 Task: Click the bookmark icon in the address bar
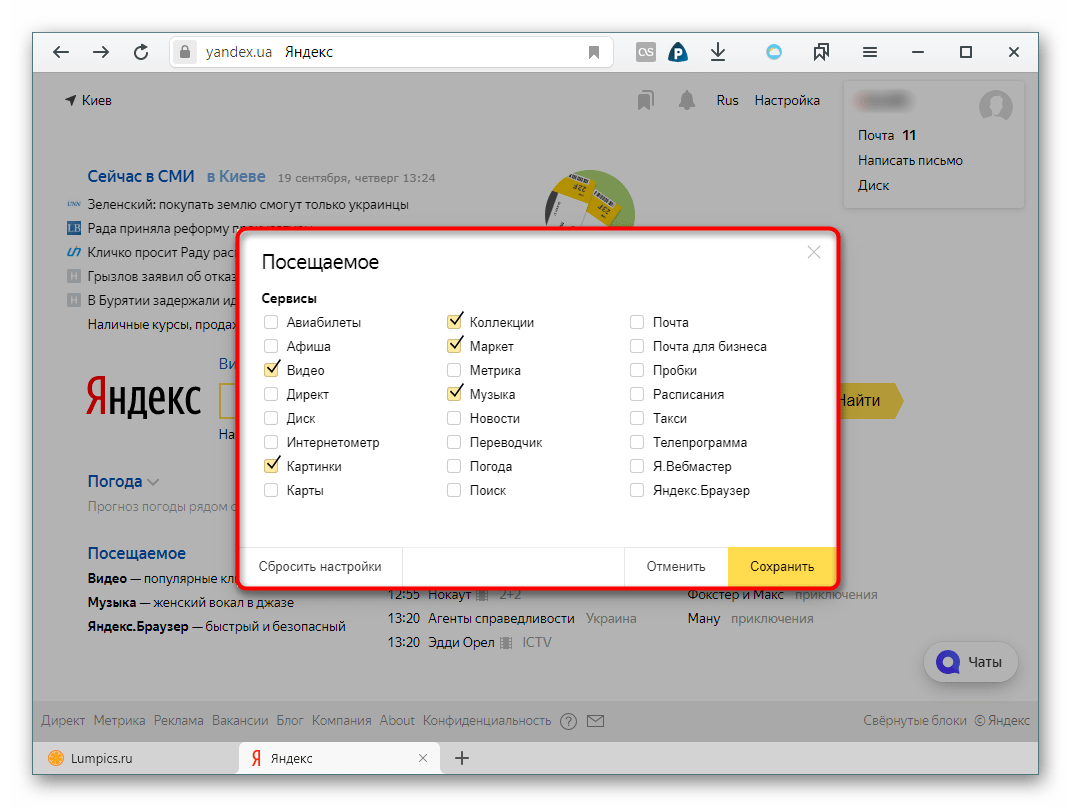pyautogui.click(x=594, y=53)
